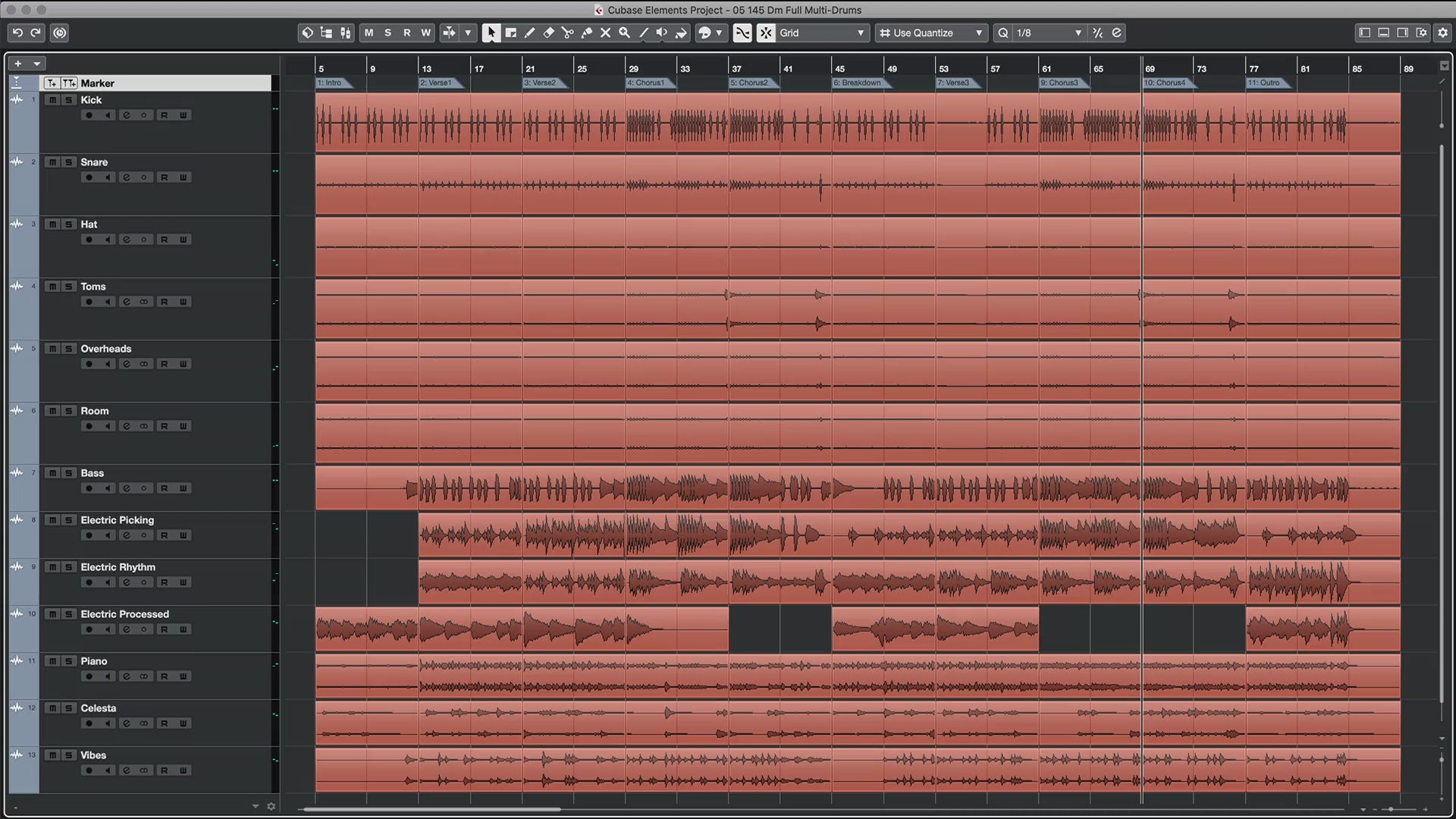1456x819 pixels.
Task: Select the Range Selection tool
Action: coord(510,33)
